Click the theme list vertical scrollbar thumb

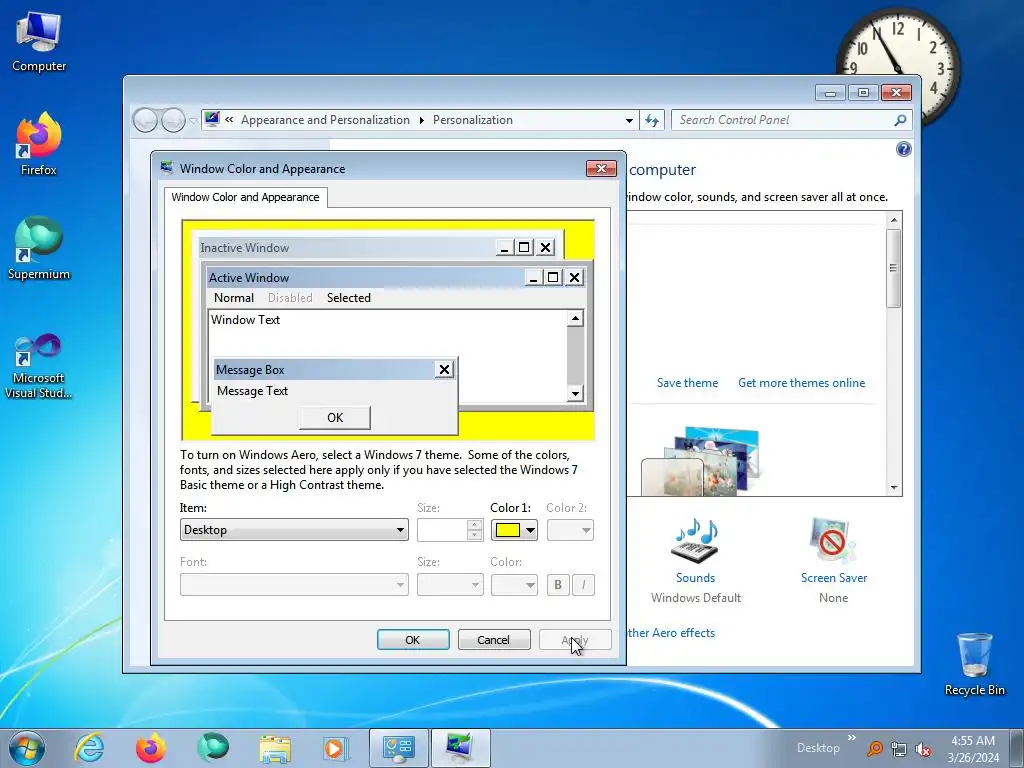[x=893, y=268]
